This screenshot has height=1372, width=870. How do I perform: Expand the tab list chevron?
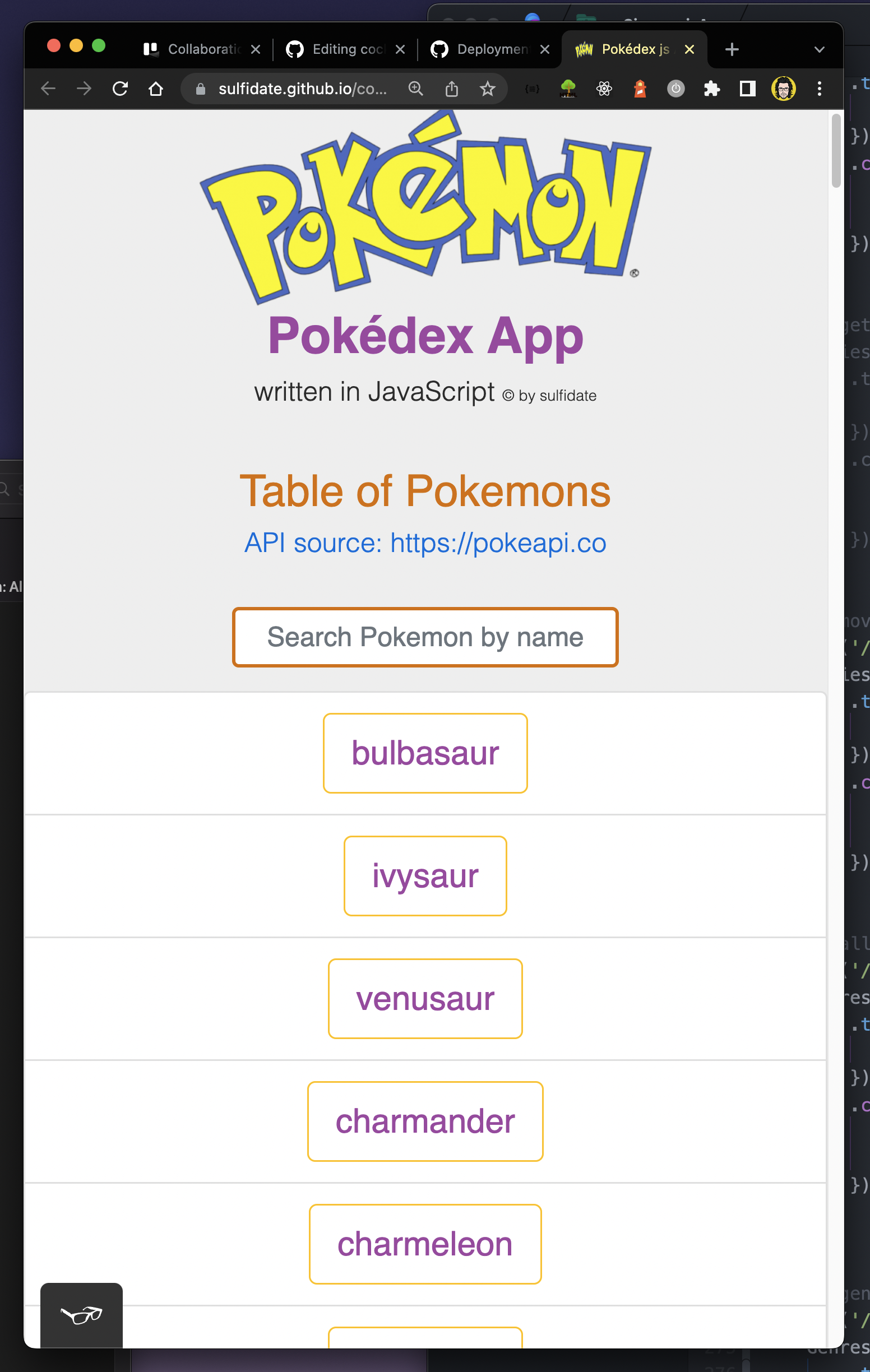click(820, 49)
